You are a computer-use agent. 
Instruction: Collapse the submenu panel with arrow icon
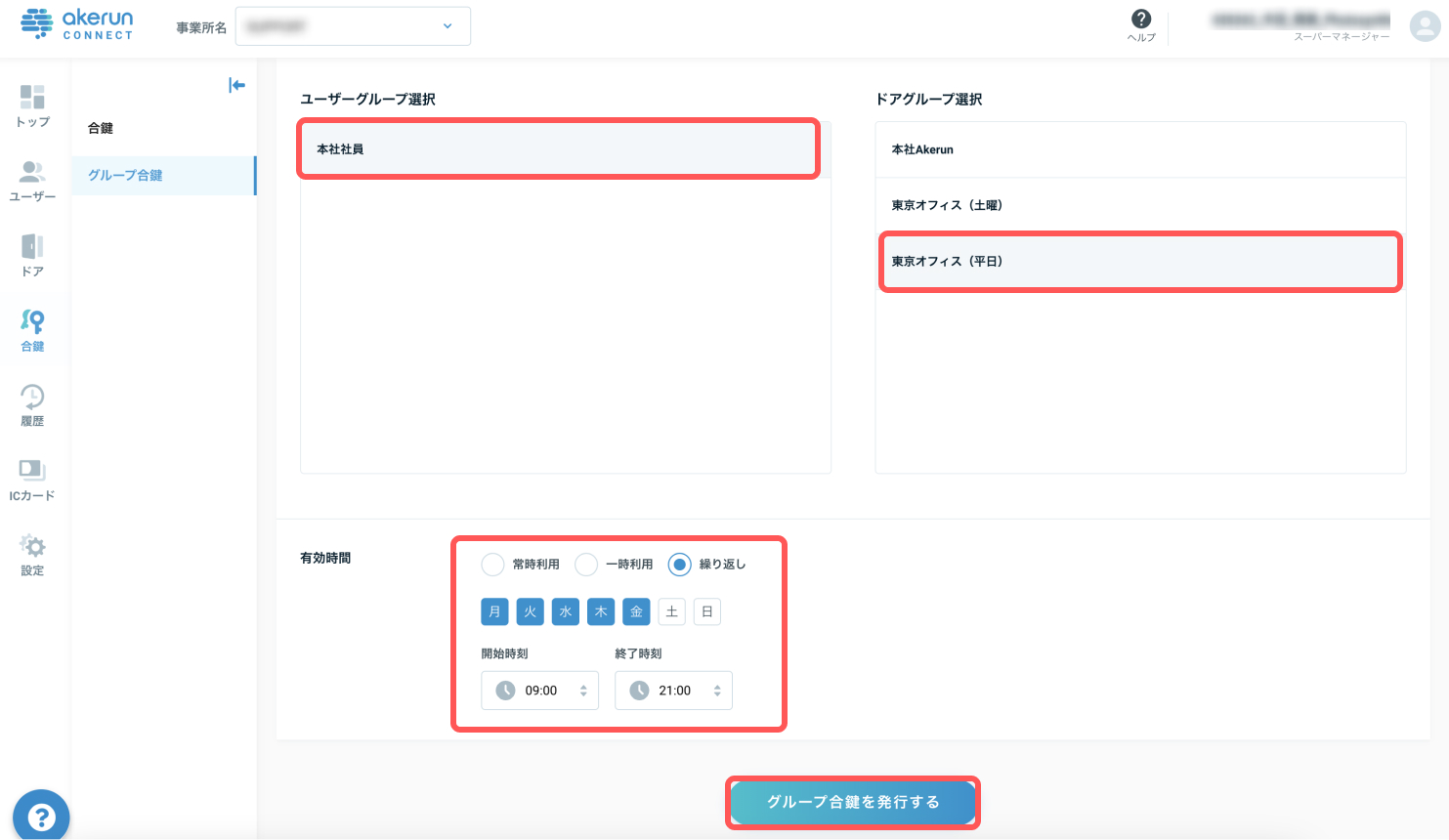tap(236, 86)
